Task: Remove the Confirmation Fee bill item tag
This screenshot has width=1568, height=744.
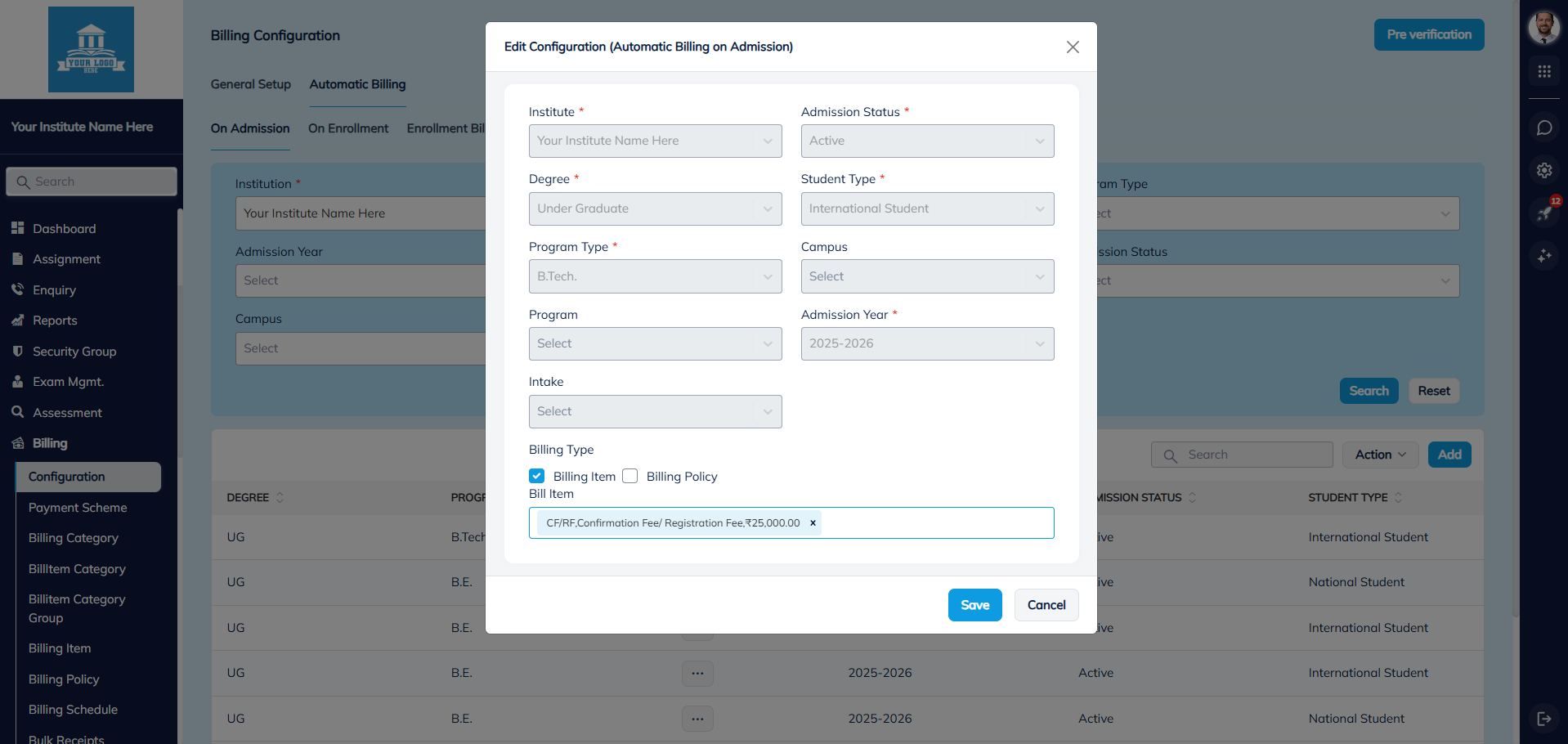Action: pos(813,523)
